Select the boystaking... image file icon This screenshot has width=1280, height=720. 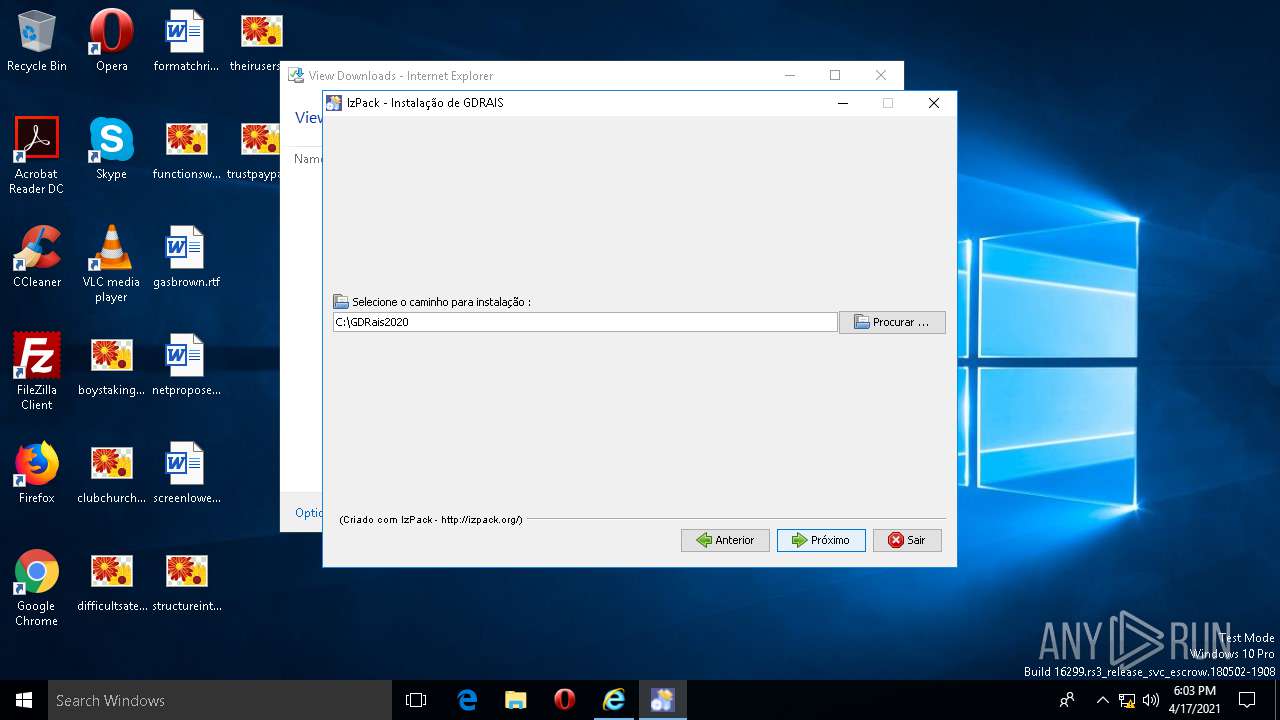tap(111, 365)
